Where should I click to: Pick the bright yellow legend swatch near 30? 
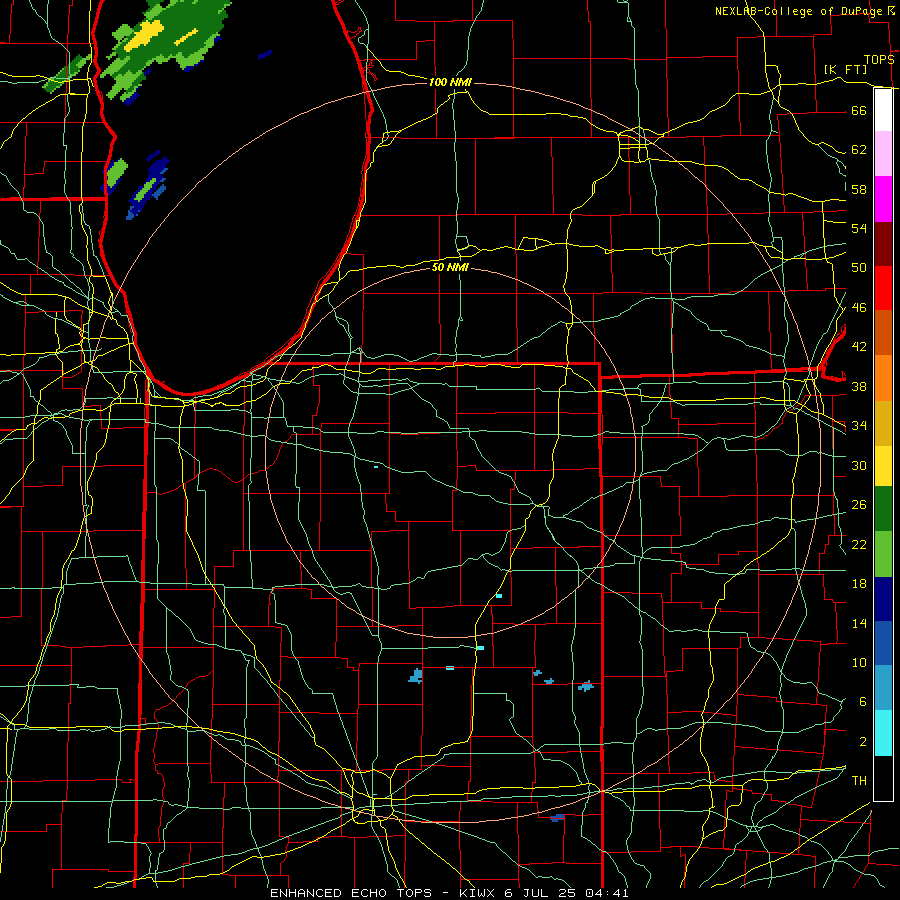coord(883,466)
